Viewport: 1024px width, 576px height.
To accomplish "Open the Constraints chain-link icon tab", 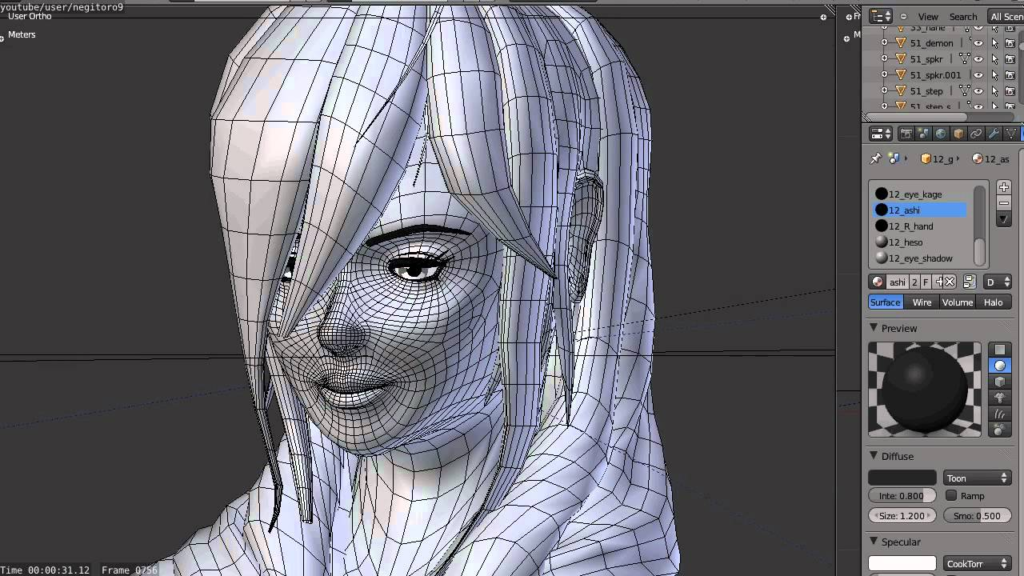I will (x=975, y=133).
